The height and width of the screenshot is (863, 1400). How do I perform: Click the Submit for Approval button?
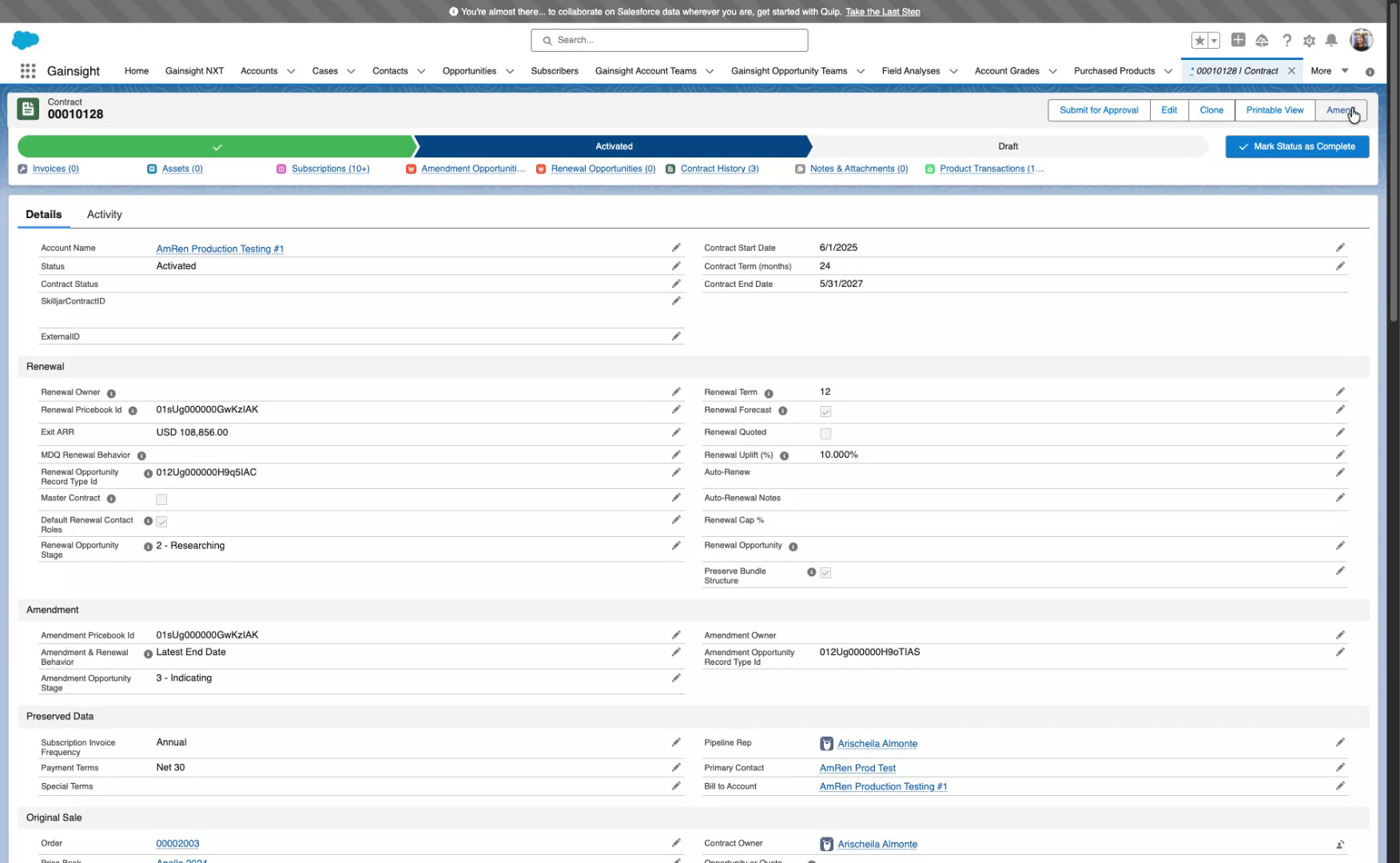pos(1098,110)
